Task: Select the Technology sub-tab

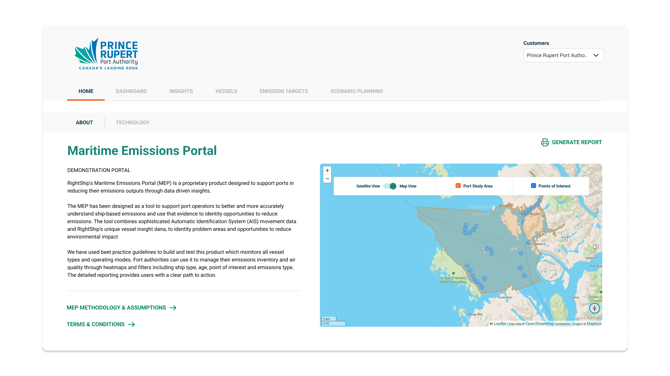Action: [x=132, y=122]
